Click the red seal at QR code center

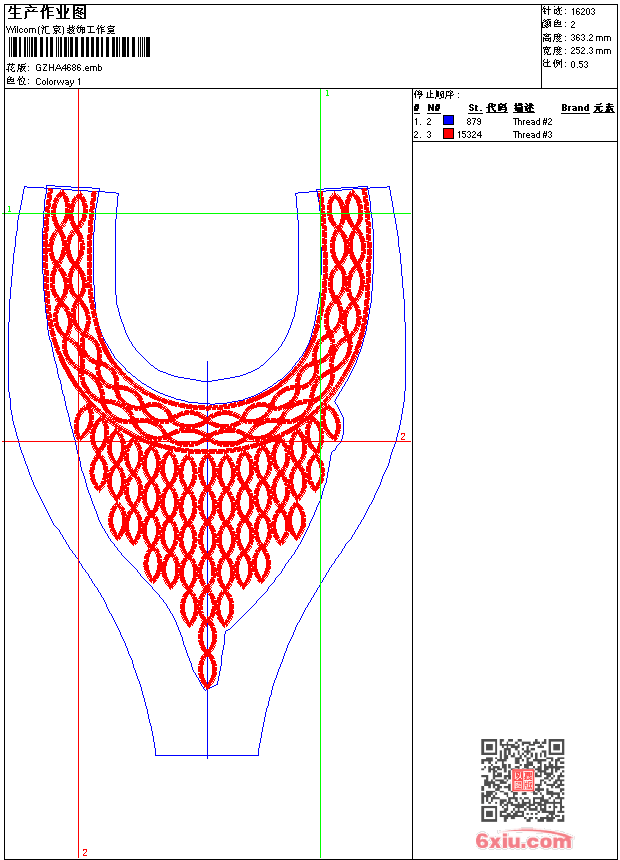pos(523,780)
